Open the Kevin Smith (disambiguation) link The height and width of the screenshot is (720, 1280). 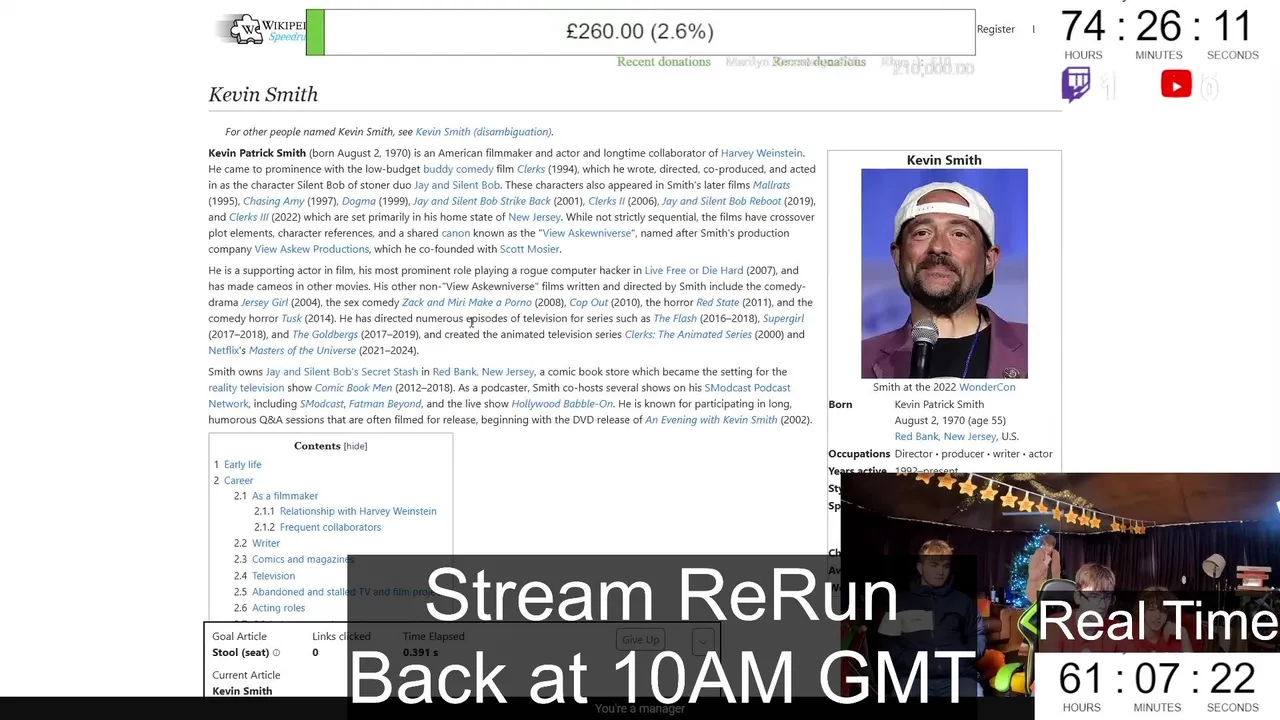coord(483,132)
